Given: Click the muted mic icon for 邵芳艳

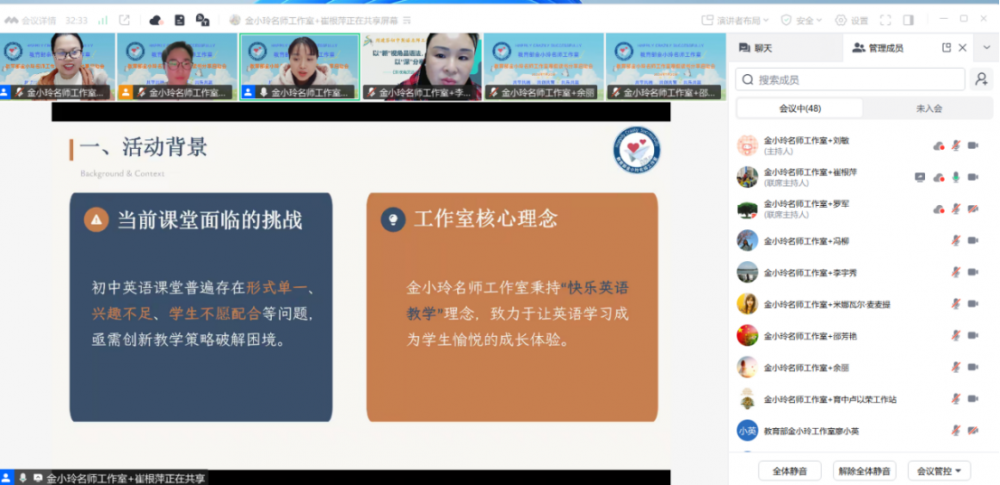Looking at the screenshot, I should tap(955, 336).
